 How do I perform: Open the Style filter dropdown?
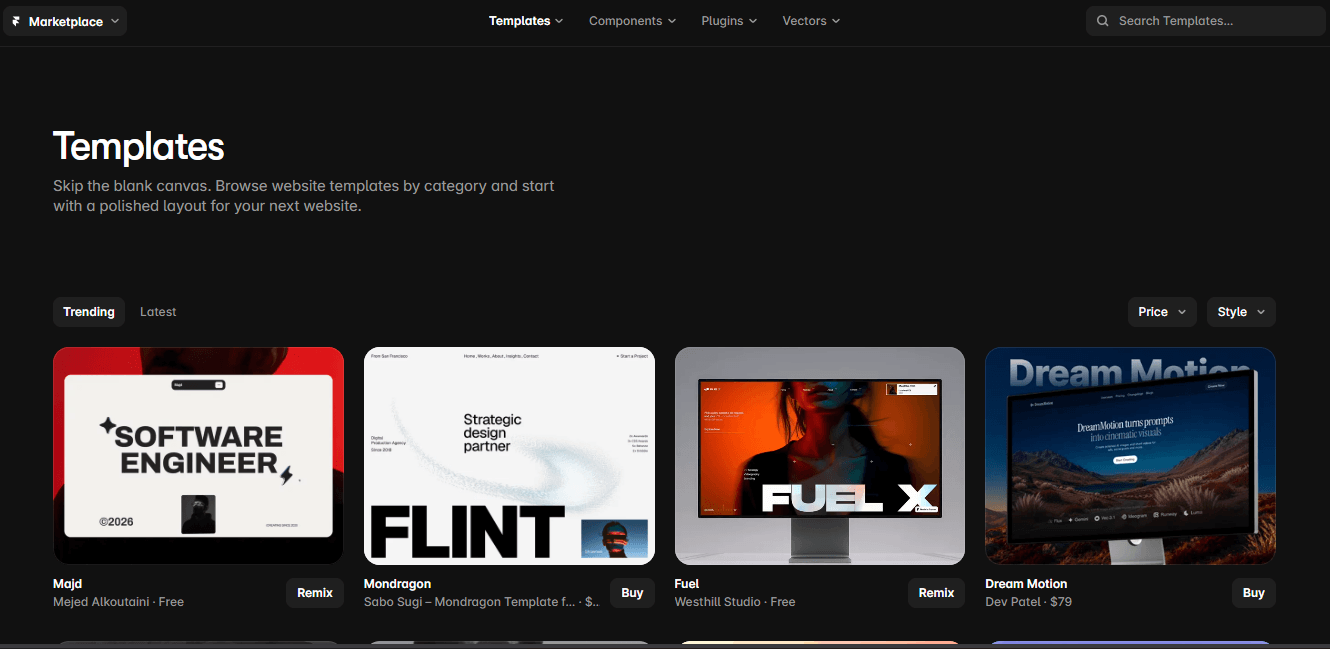tap(1241, 312)
